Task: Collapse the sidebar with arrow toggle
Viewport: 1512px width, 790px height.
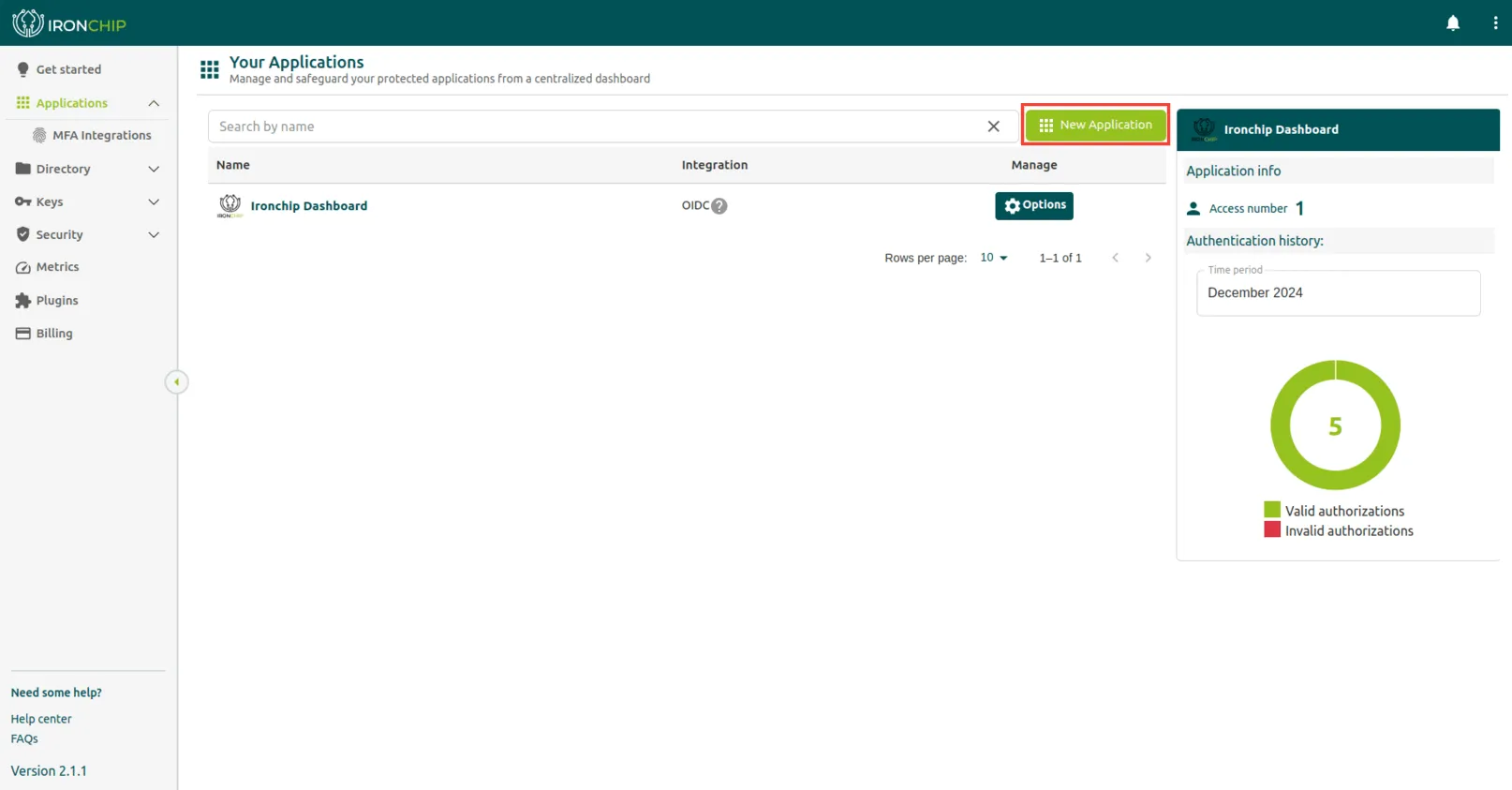Action: point(176,382)
